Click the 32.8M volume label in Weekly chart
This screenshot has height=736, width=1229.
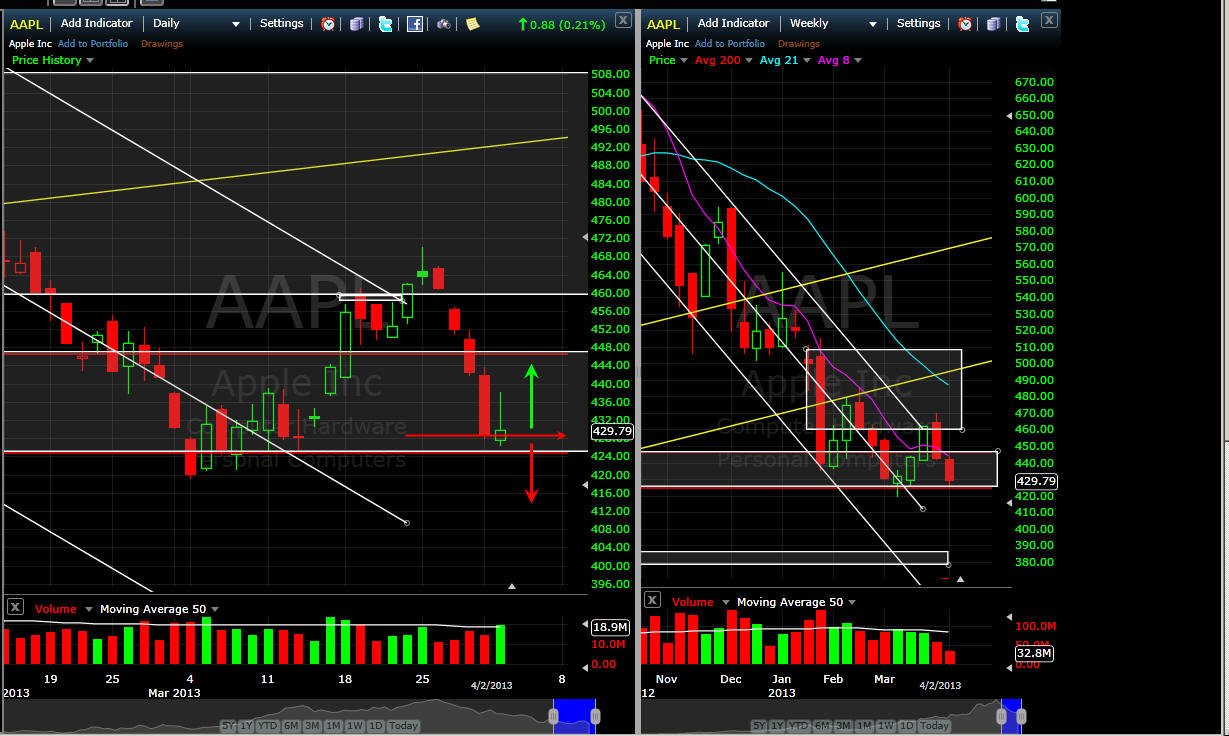1033,653
